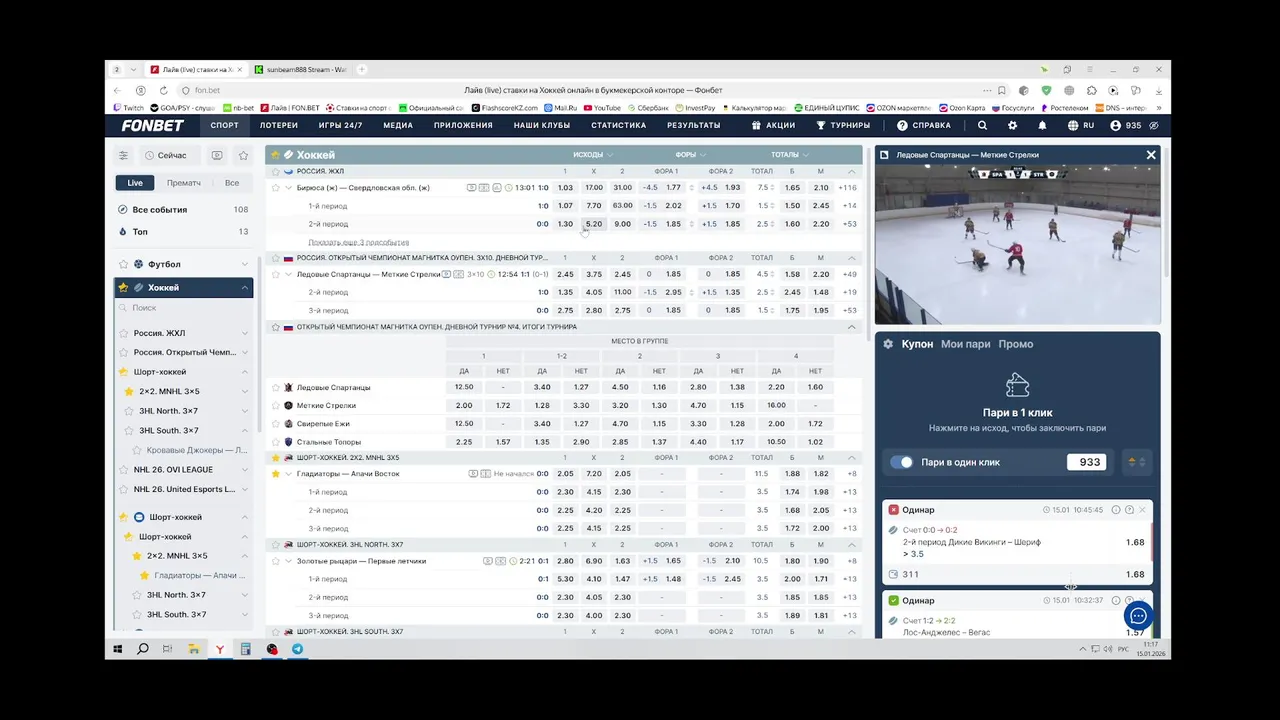Switch to Мои пари tab
Viewport: 1280px width, 720px height.
click(x=965, y=344)
